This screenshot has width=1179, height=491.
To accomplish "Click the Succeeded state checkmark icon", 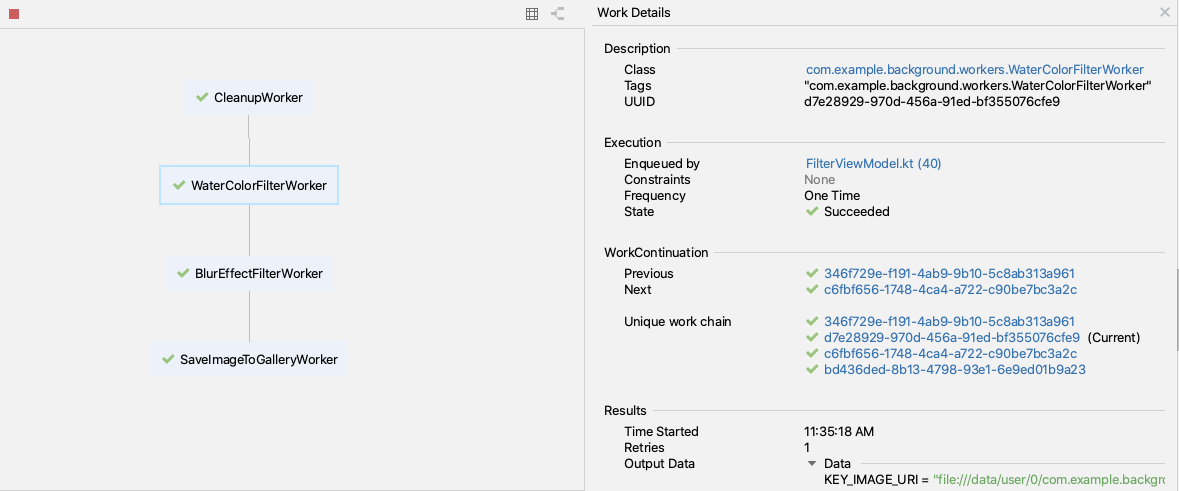I will coord(812,212).
